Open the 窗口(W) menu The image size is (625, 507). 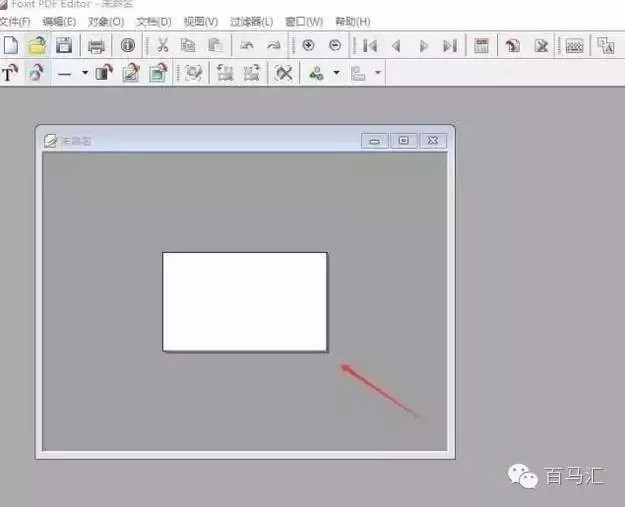tap(304, 22)
